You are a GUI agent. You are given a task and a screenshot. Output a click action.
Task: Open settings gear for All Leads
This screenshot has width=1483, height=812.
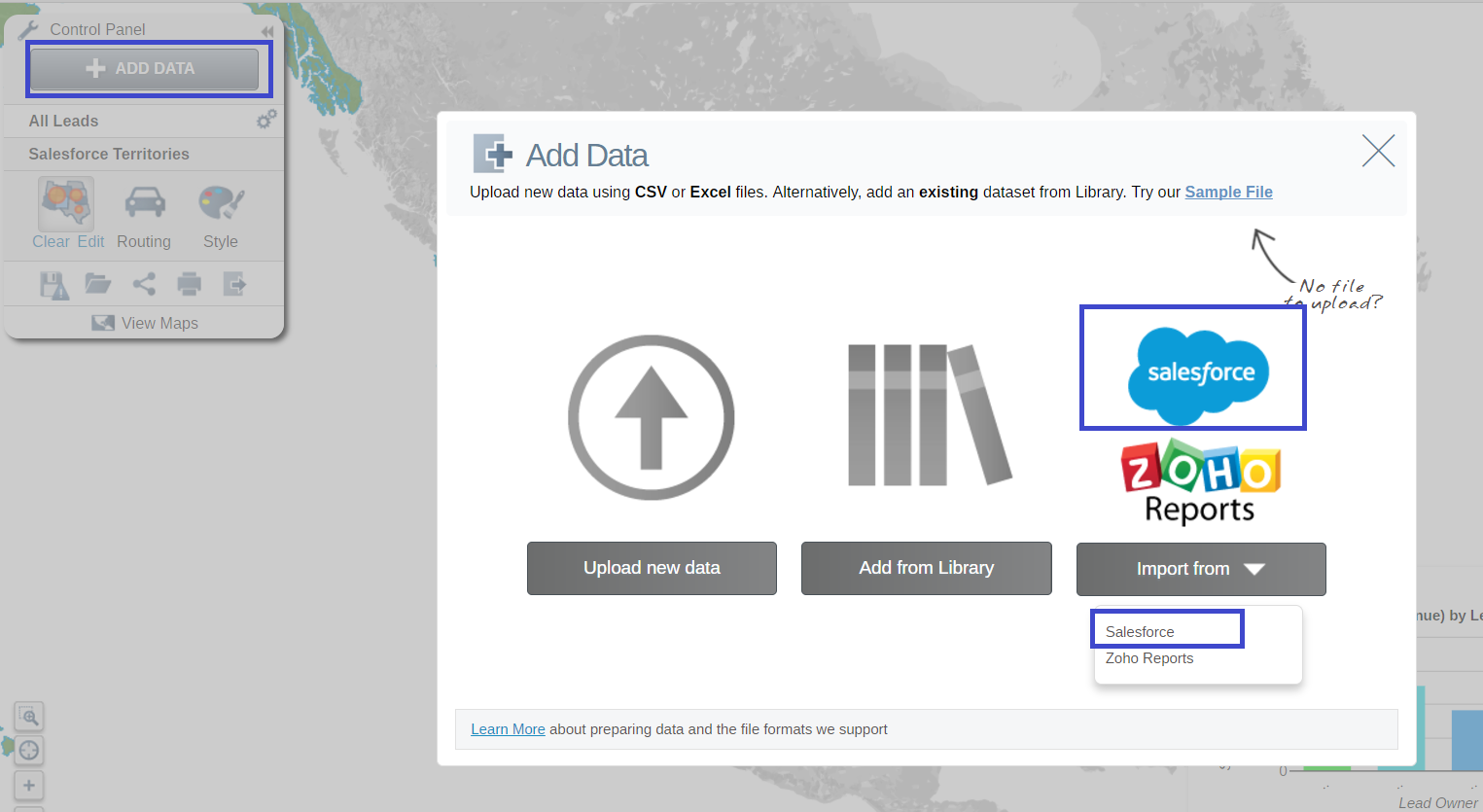pos(266,120)
